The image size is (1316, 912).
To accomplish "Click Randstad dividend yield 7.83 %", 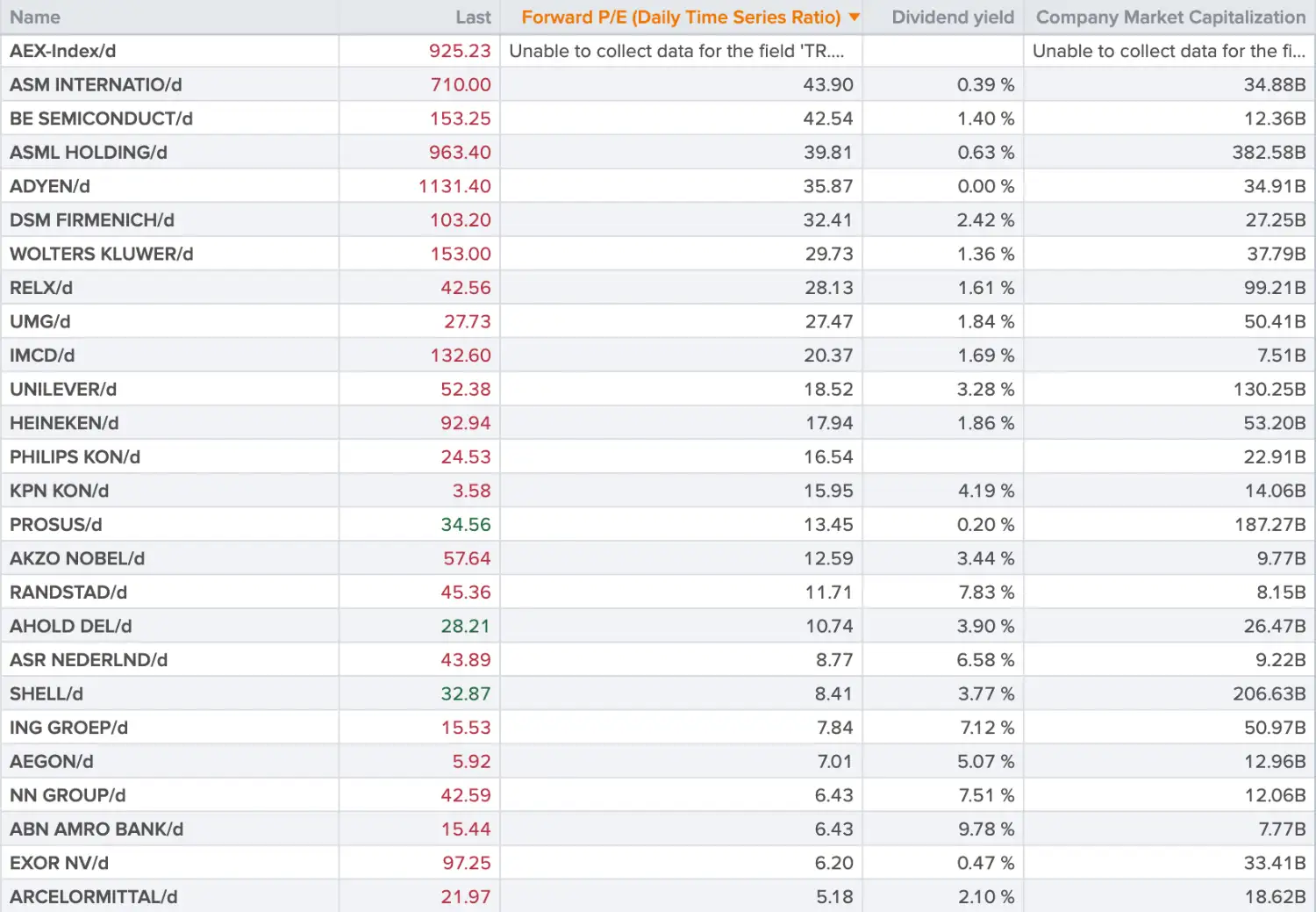I will pos(986,592).
